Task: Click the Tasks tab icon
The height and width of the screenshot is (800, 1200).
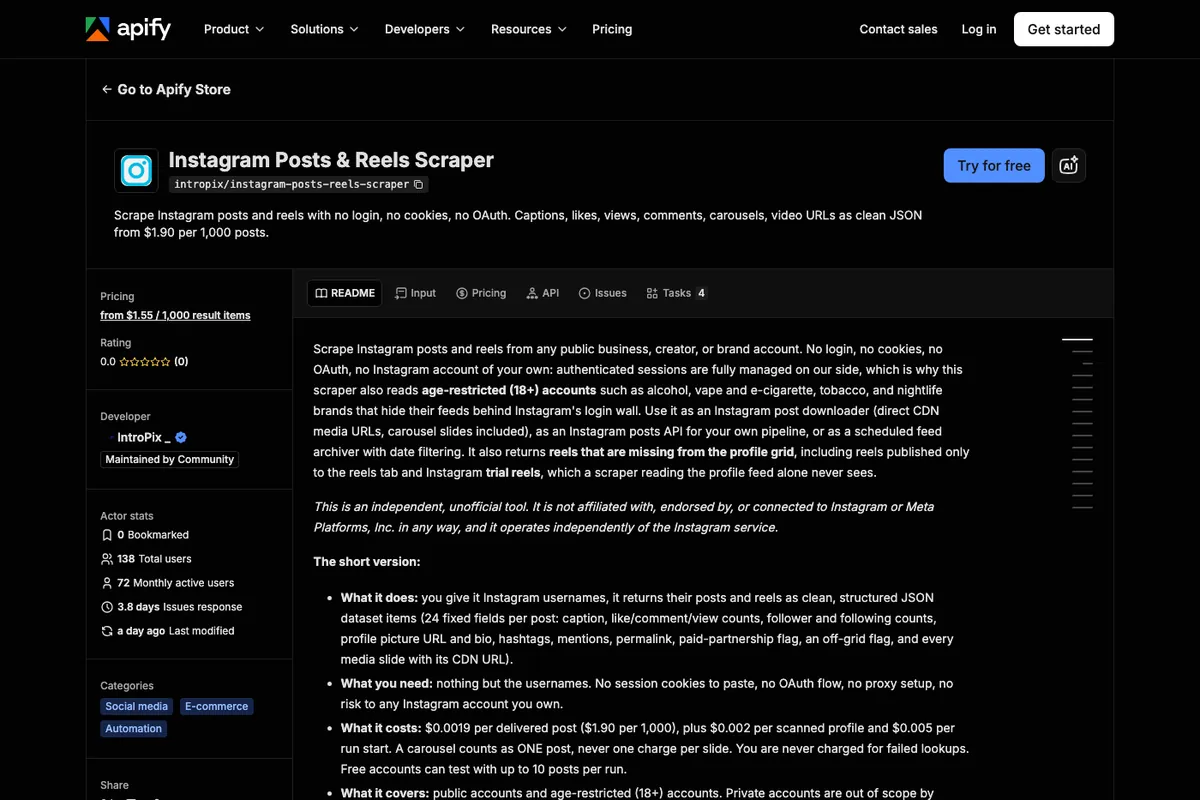Action: [652, 293]
